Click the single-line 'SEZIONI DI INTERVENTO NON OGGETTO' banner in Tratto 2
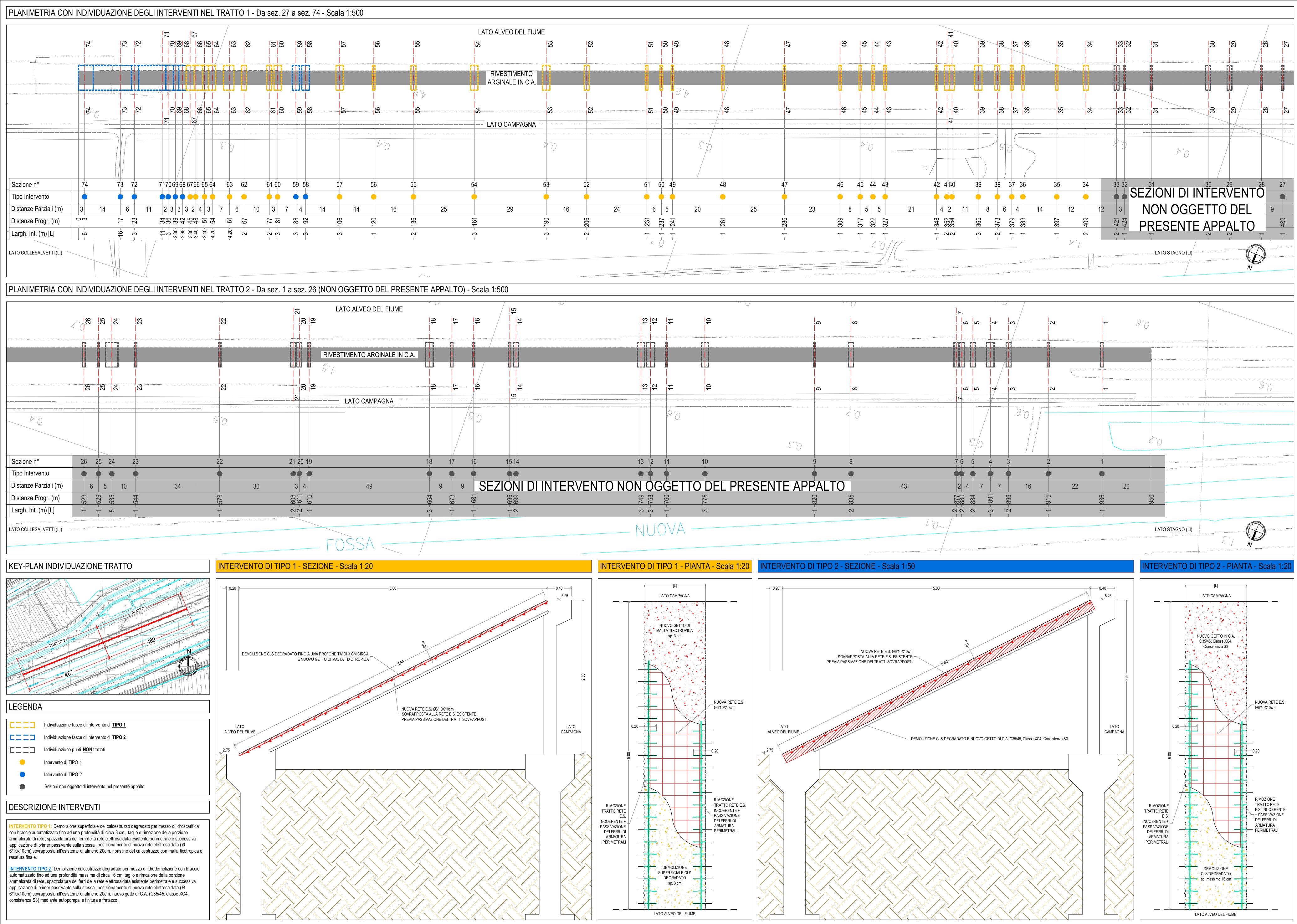1297x924 pixels. tap(662, 486)
